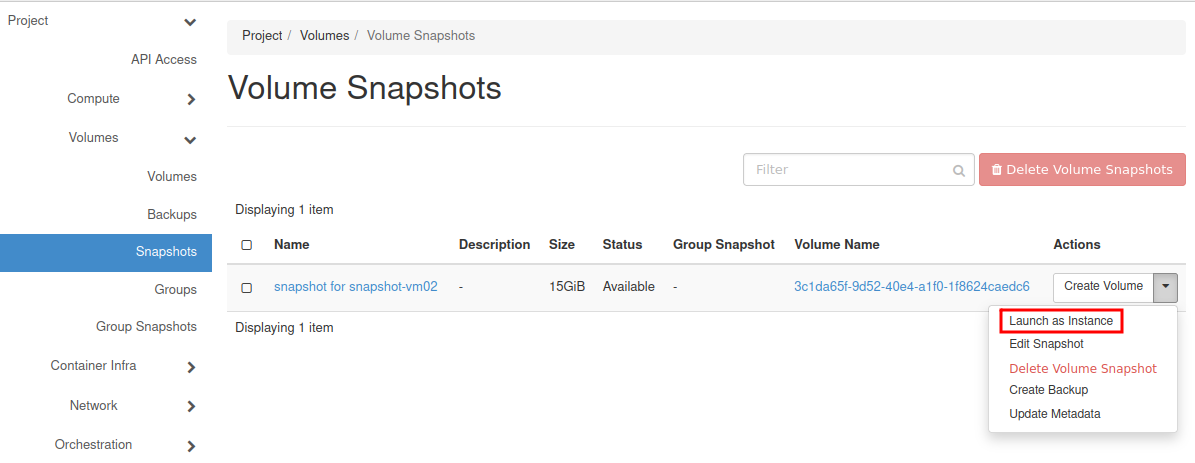
Task: Check the snapshot for snapshot-vm02 row checkbox
Action: [247, 287]
